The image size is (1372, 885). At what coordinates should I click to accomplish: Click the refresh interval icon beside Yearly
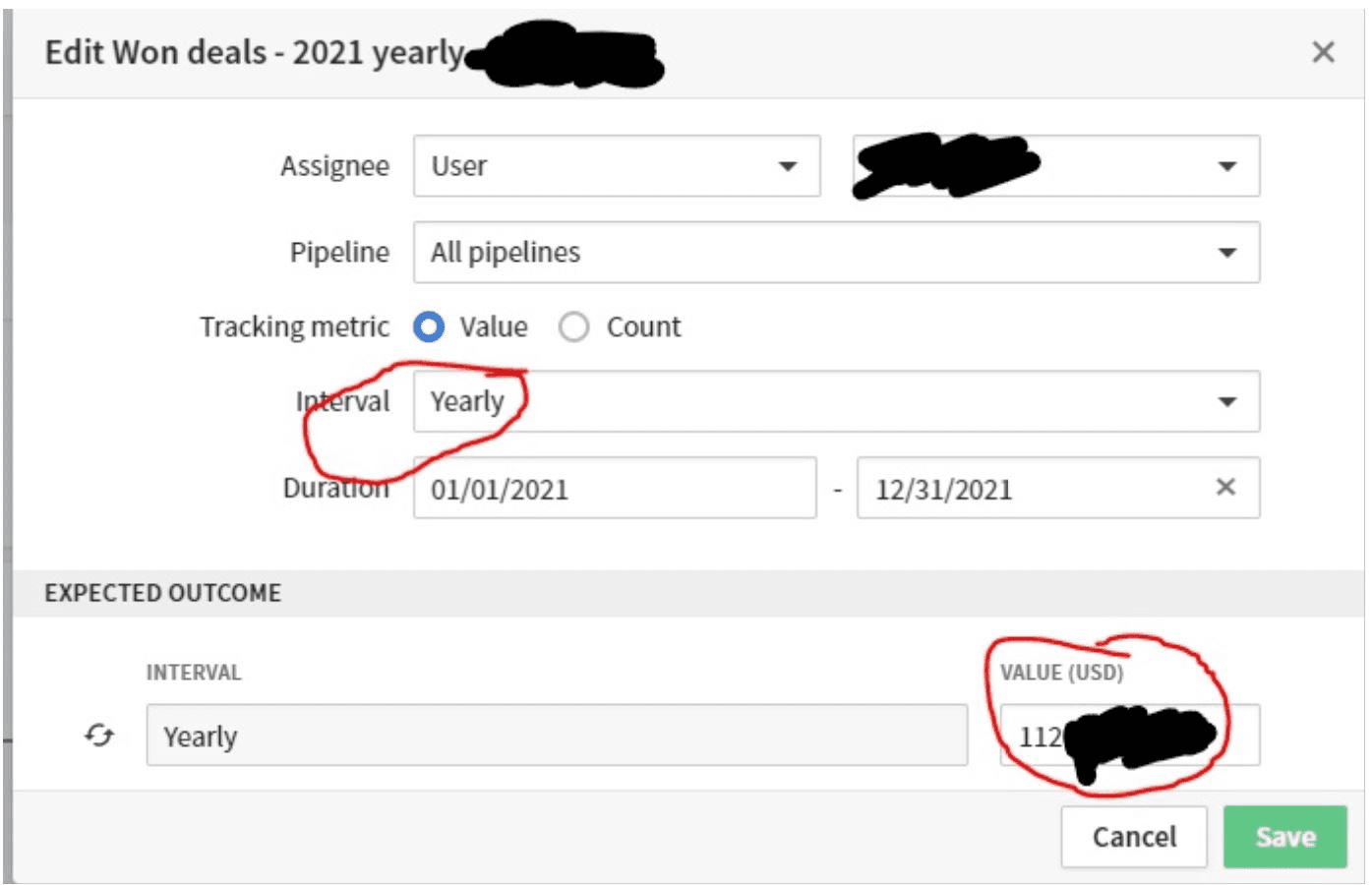[99, 736]
